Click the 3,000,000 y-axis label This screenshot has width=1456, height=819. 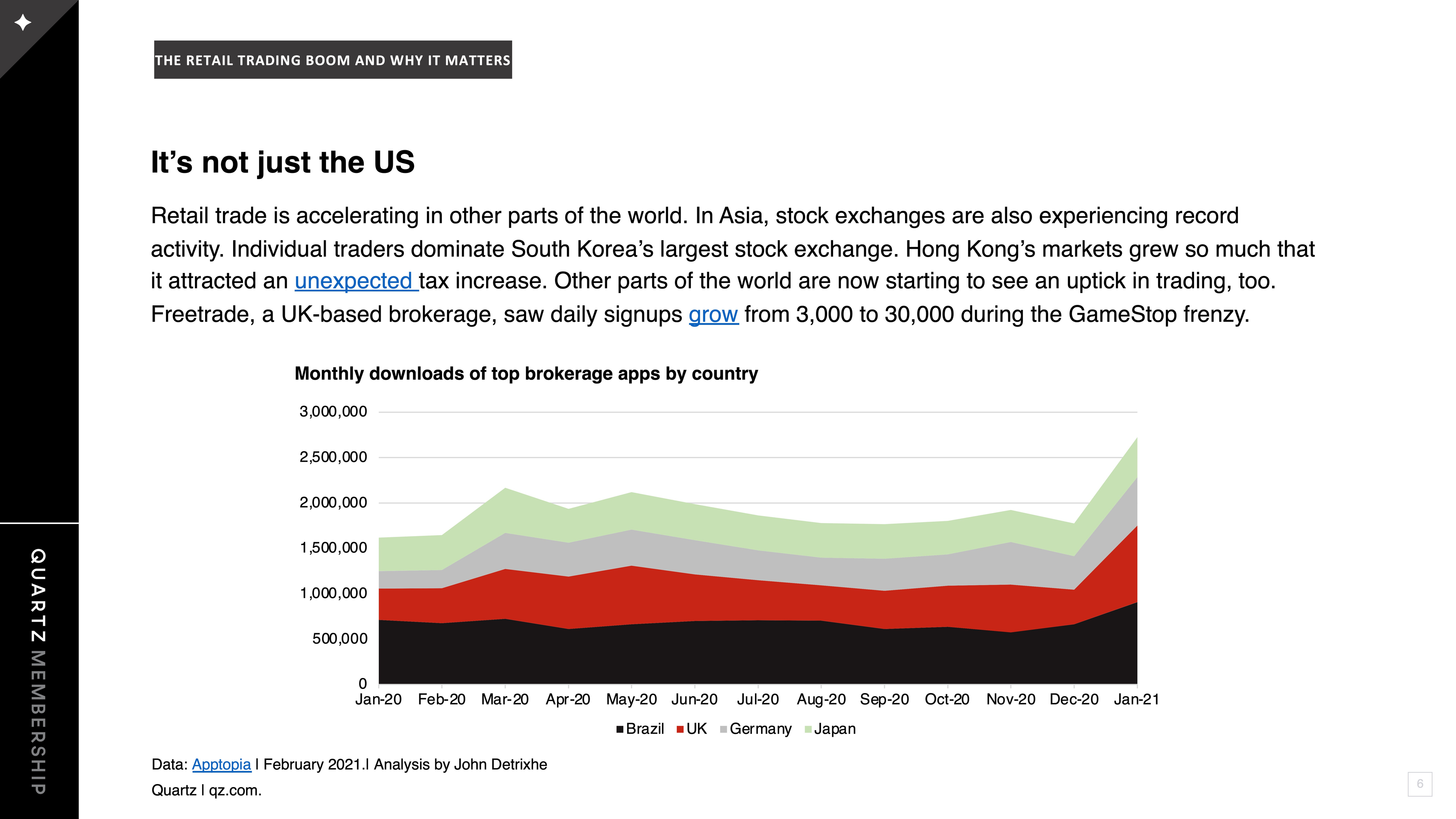tap(334, 411)
